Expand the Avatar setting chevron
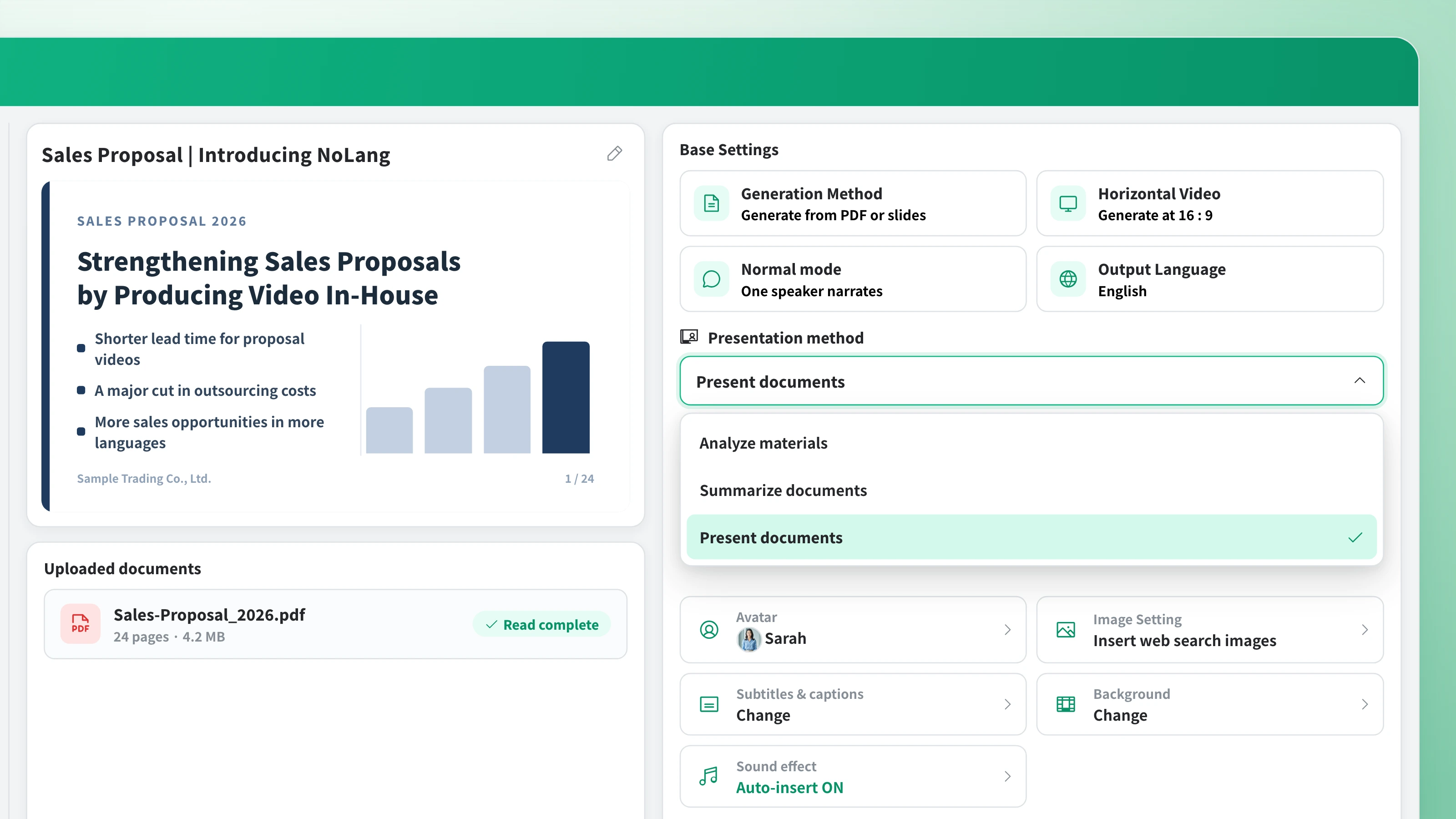The height and width of the screenshot is (819, 1456). click(1008, 630)
